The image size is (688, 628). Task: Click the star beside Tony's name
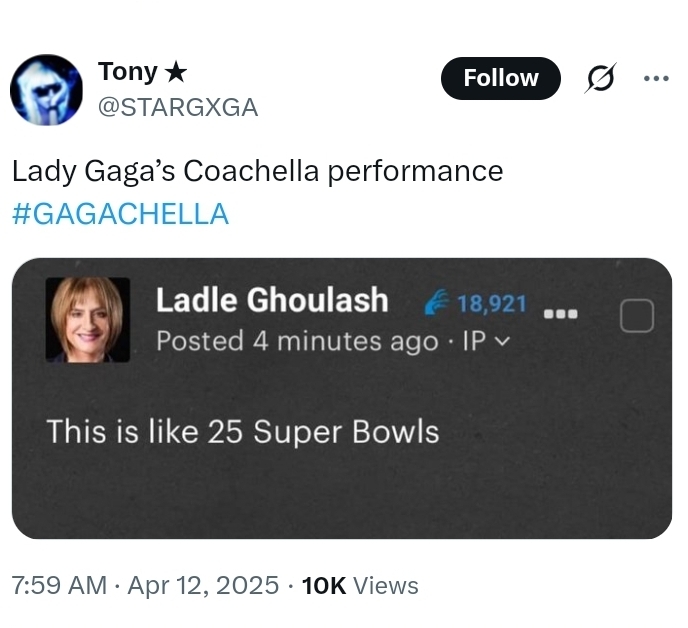[175, 72]
